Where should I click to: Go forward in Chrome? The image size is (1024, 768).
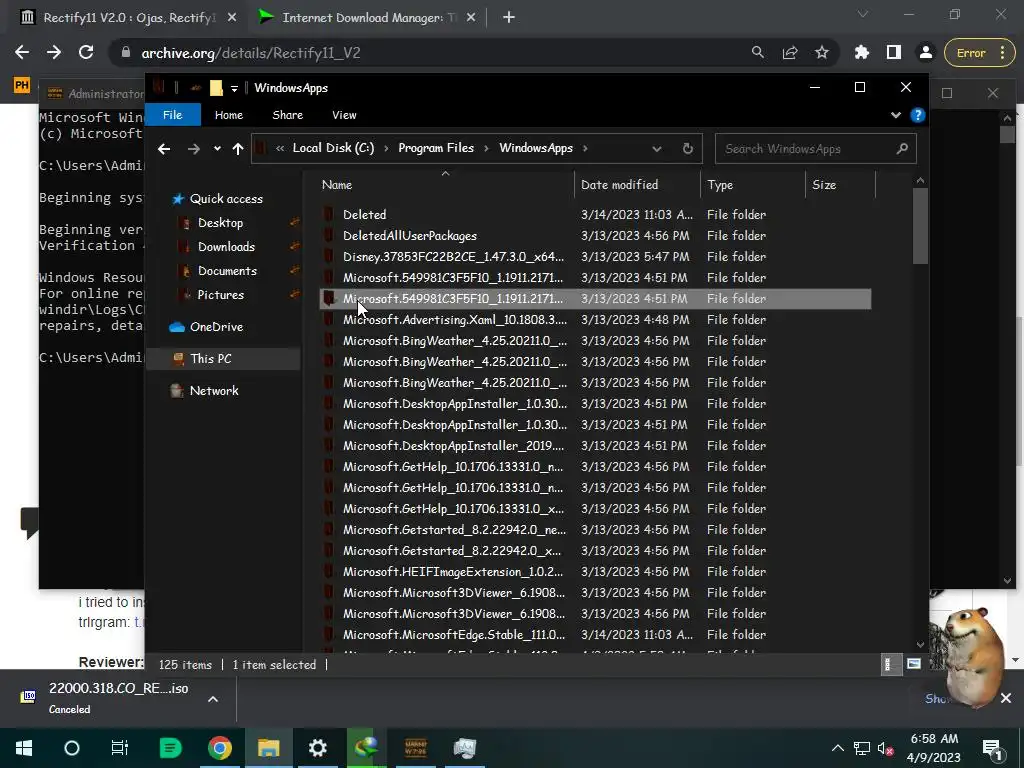(x=54, y=52)
